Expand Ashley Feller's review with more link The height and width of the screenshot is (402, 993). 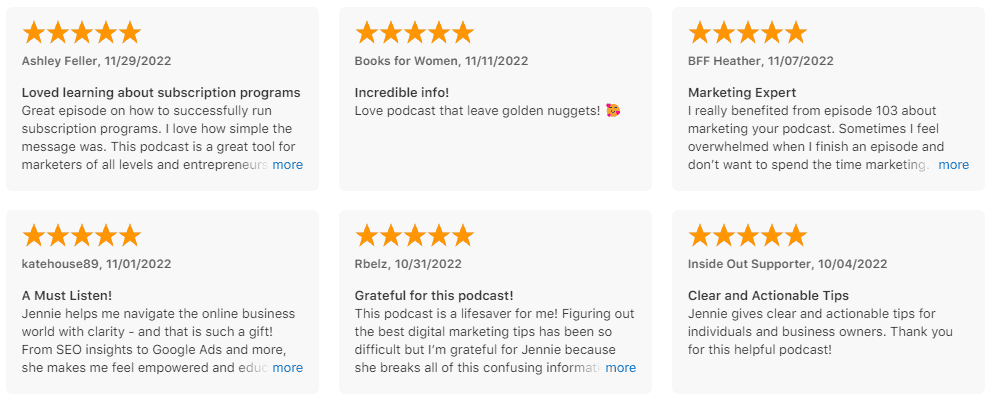(288, 165)
